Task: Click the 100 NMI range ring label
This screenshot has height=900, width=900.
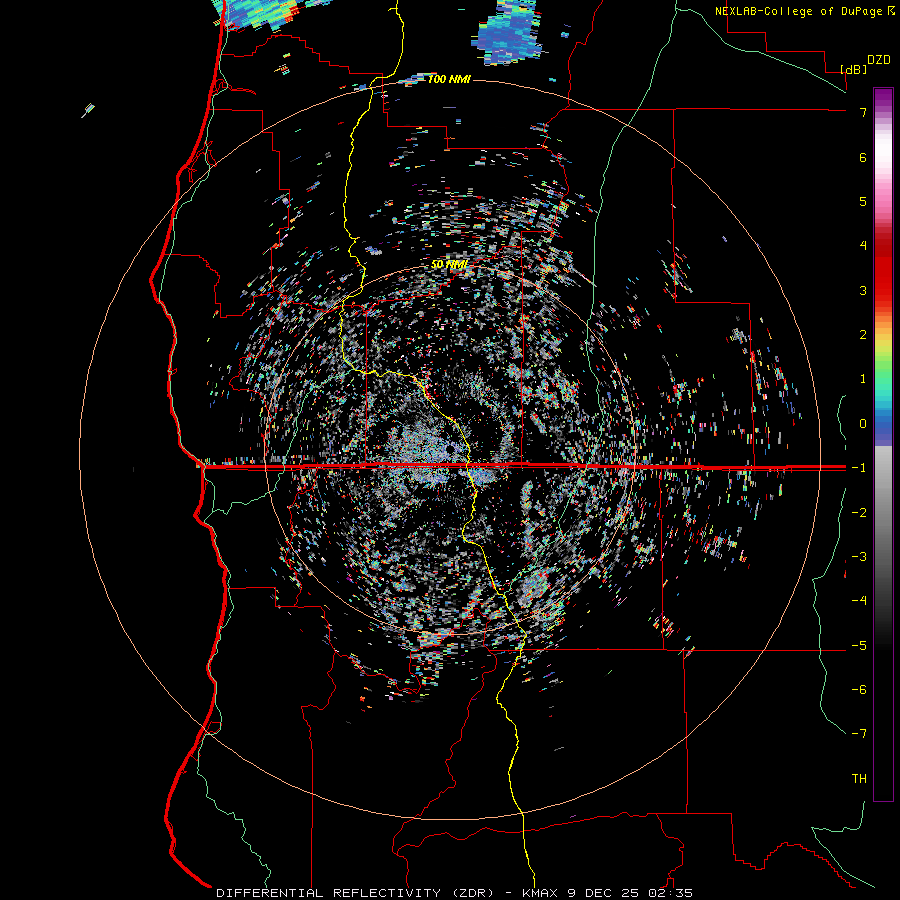Action: [449, 79]
